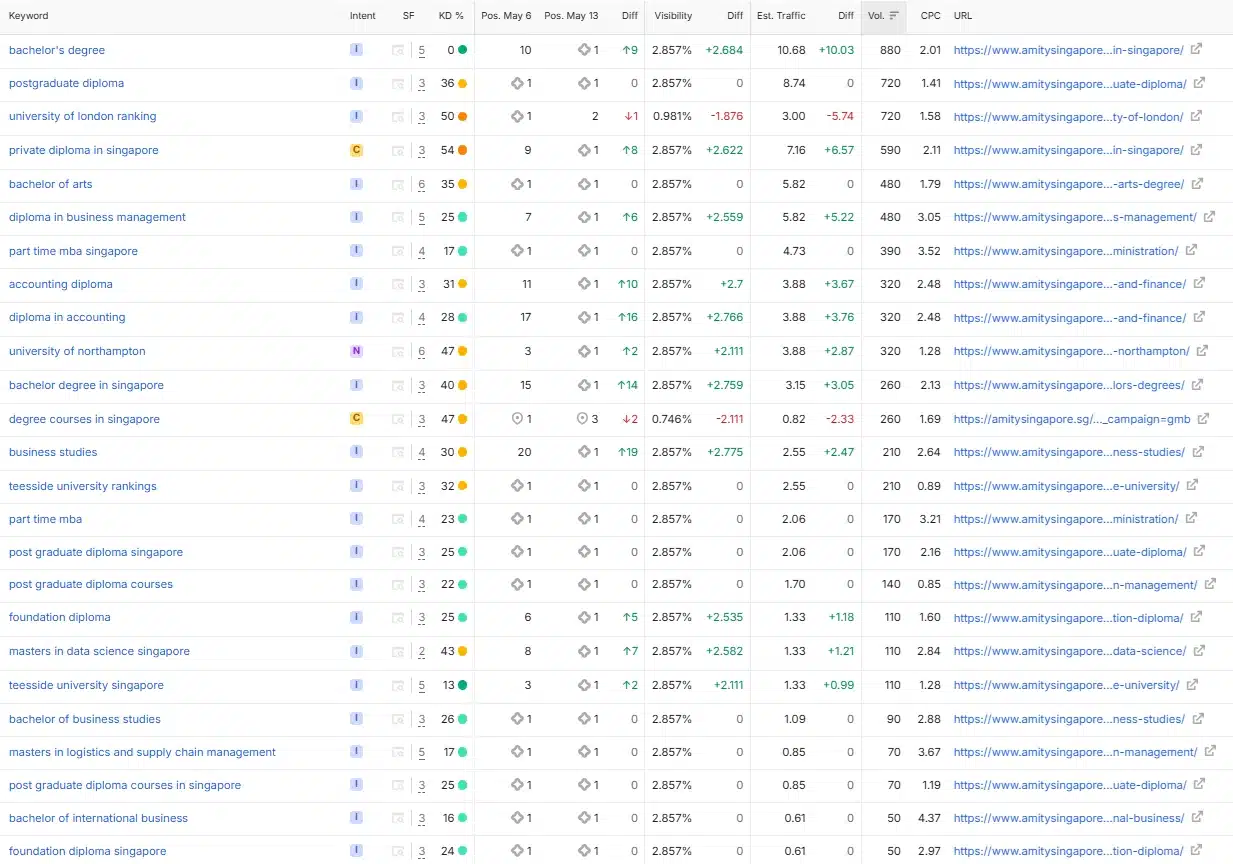Open the masters in logistics and supply chain management keyword

[x=142, y=752]
